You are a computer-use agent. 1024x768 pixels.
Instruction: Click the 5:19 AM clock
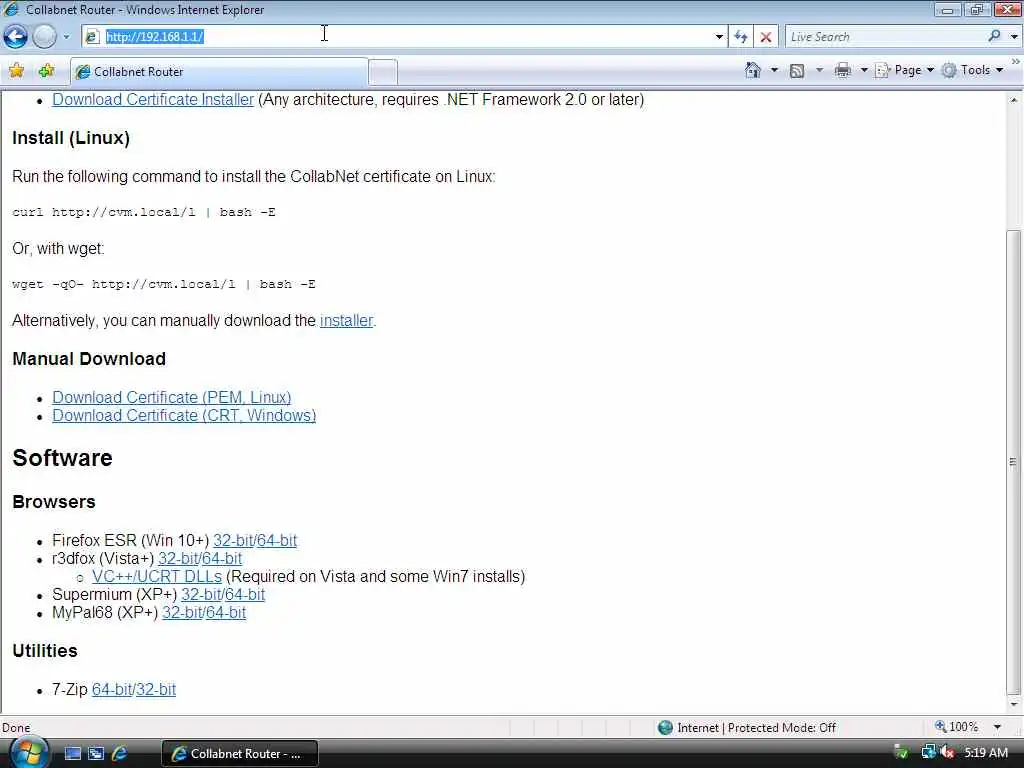pos(986,753)
